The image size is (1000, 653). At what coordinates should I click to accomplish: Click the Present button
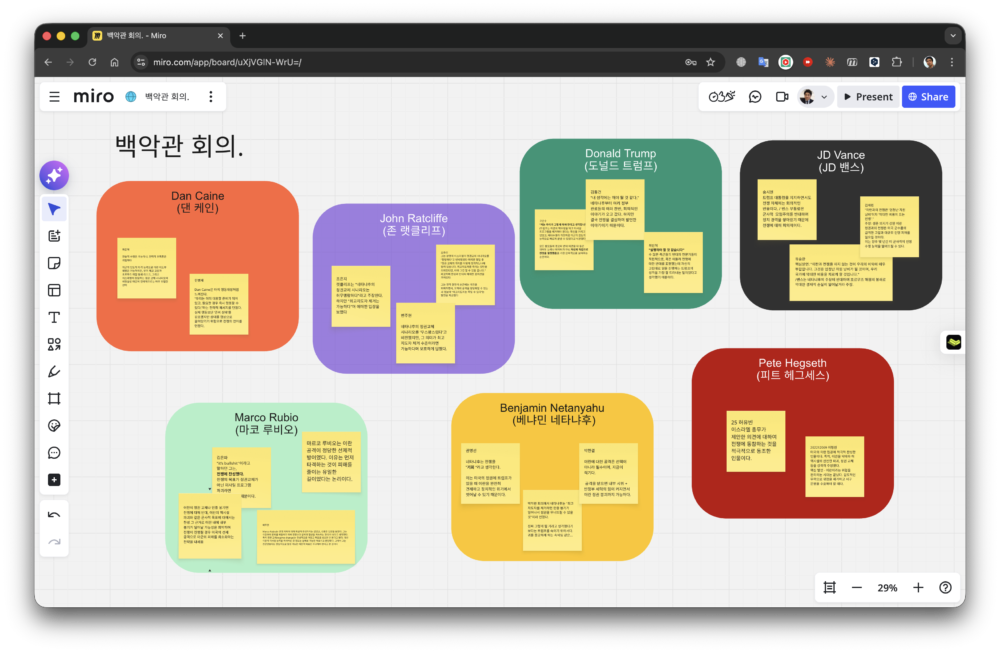click(x=867, y=97)
